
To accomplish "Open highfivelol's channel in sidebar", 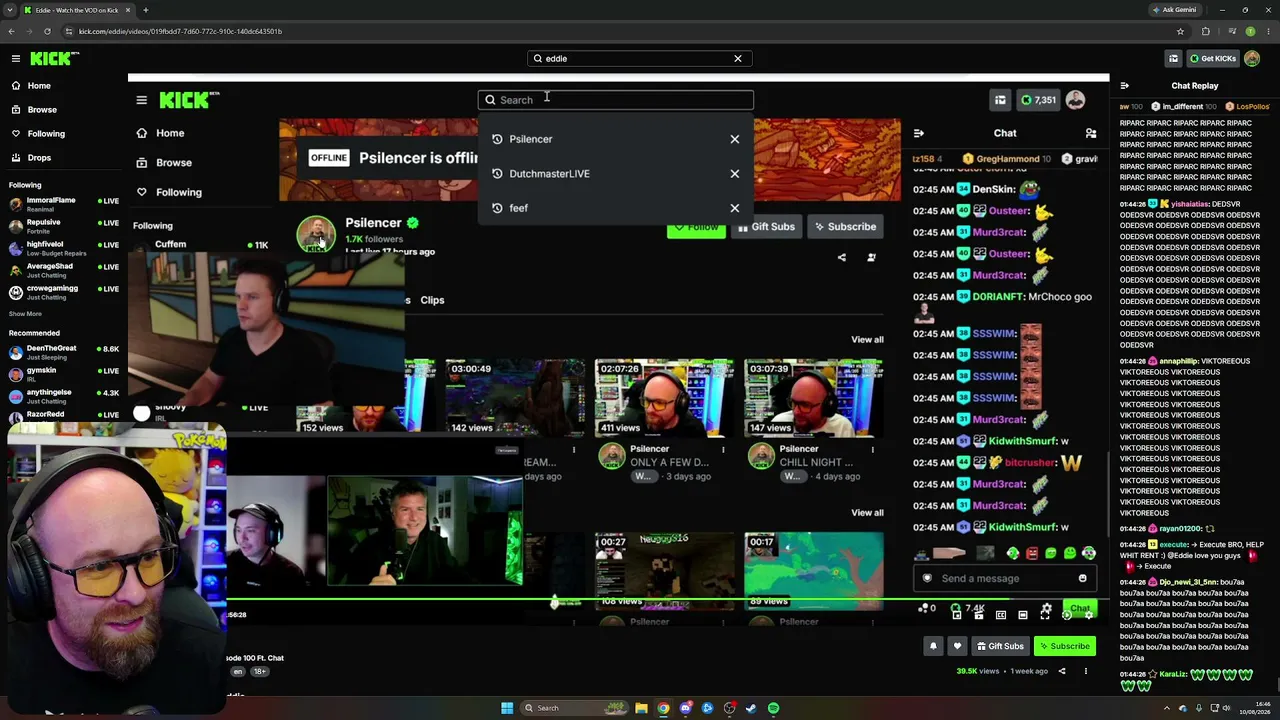I will coord(64,248).
